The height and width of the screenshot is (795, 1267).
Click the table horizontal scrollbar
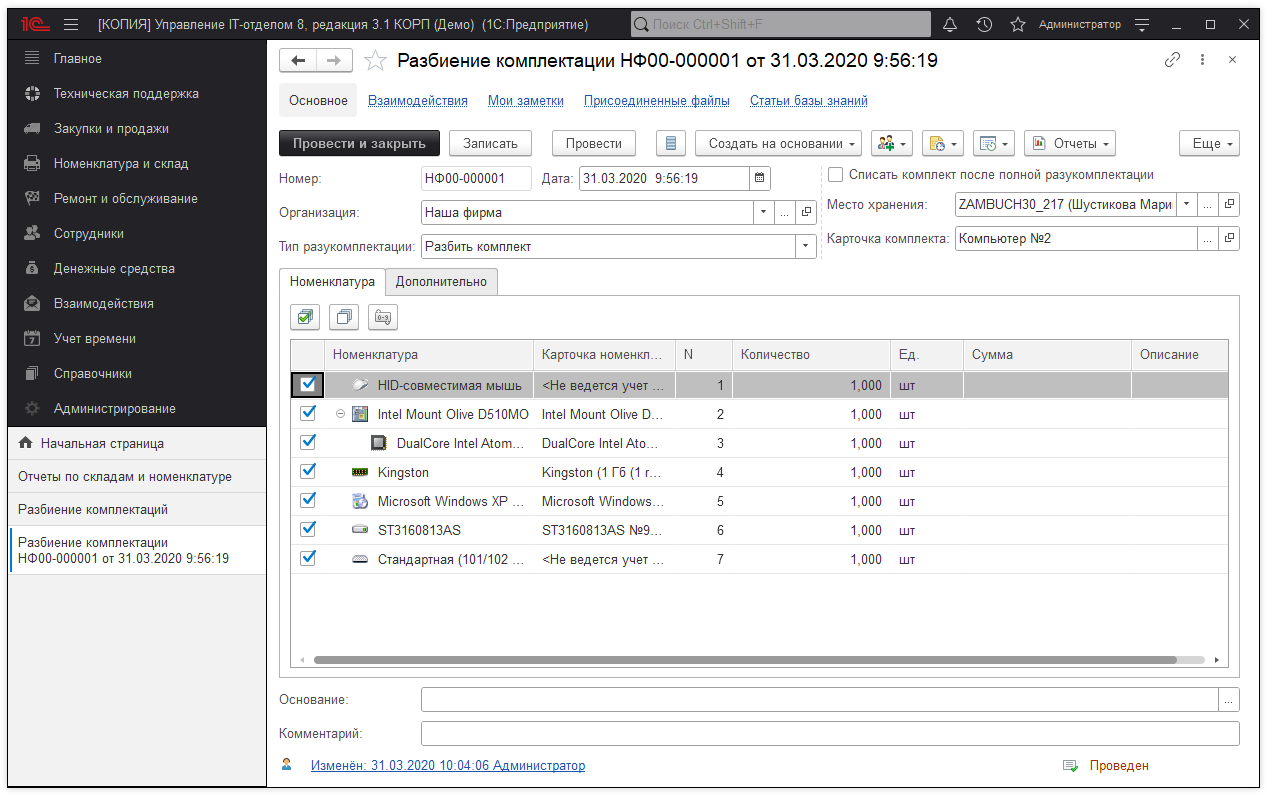tap(744, 660)
